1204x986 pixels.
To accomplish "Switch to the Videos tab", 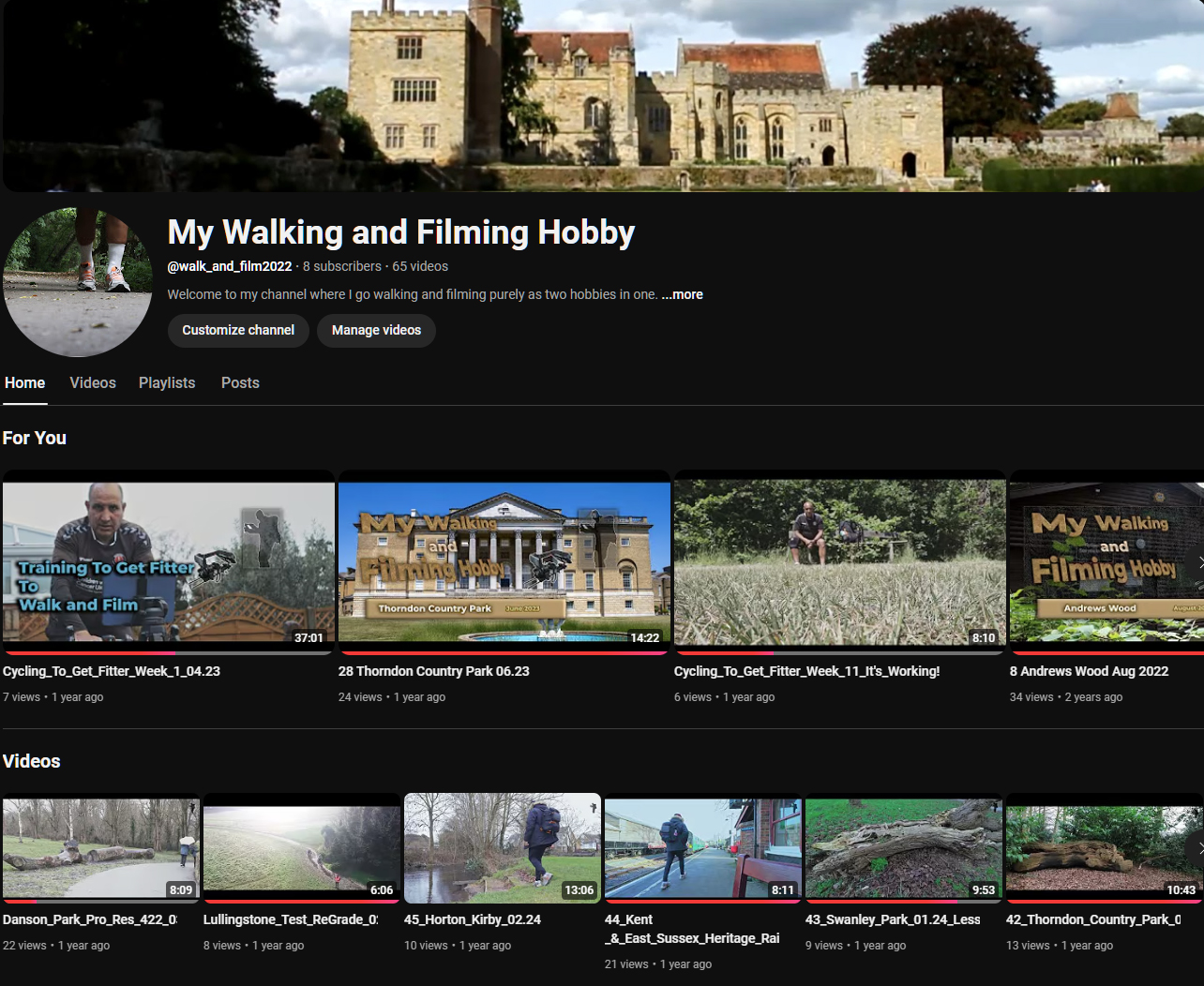I will pos(93,382).
